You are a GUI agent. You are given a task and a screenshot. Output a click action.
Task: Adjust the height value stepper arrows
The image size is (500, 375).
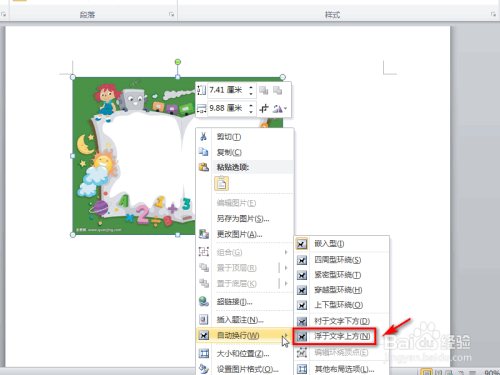251,90
